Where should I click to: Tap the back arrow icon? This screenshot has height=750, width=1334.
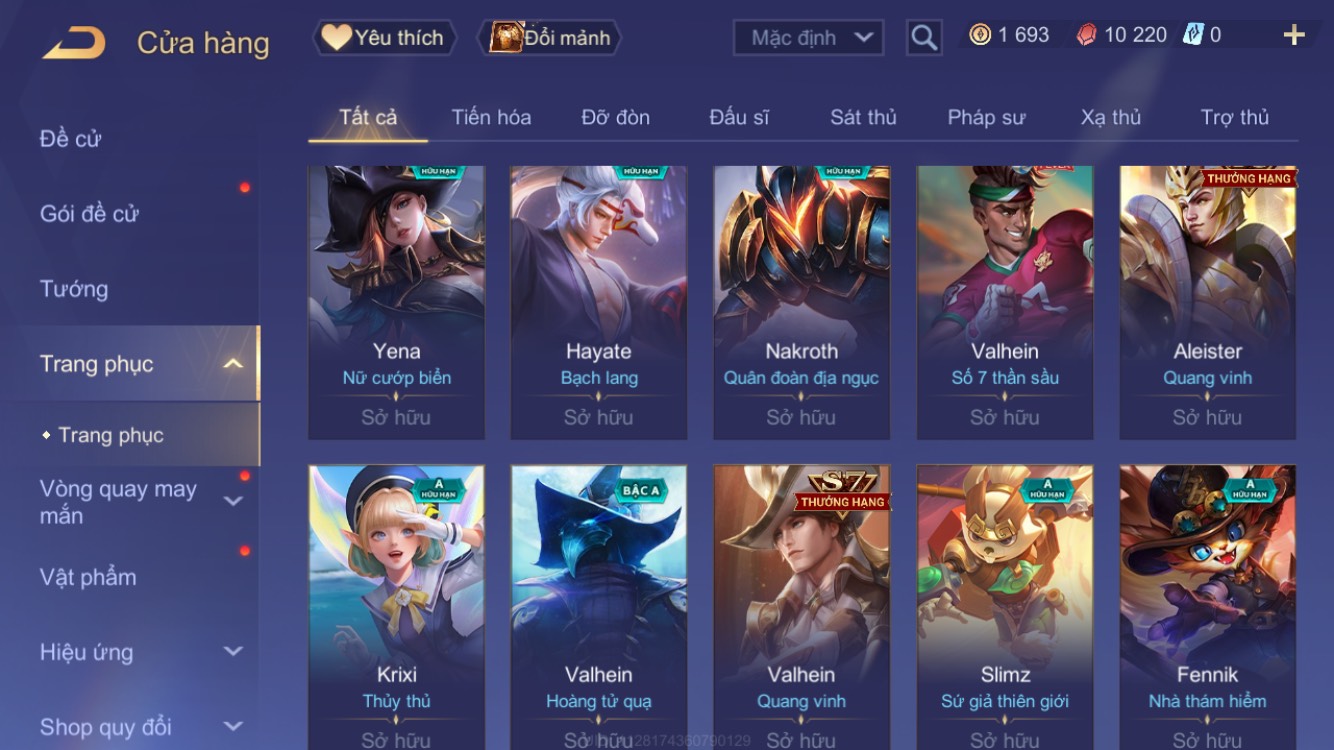coord(74,43)
